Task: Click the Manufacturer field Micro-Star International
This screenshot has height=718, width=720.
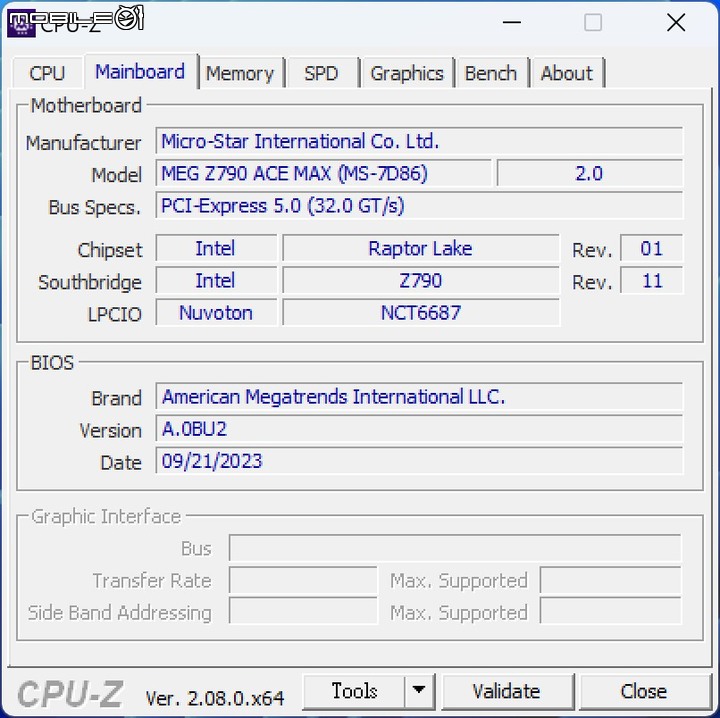Action: tap(419, 141)
